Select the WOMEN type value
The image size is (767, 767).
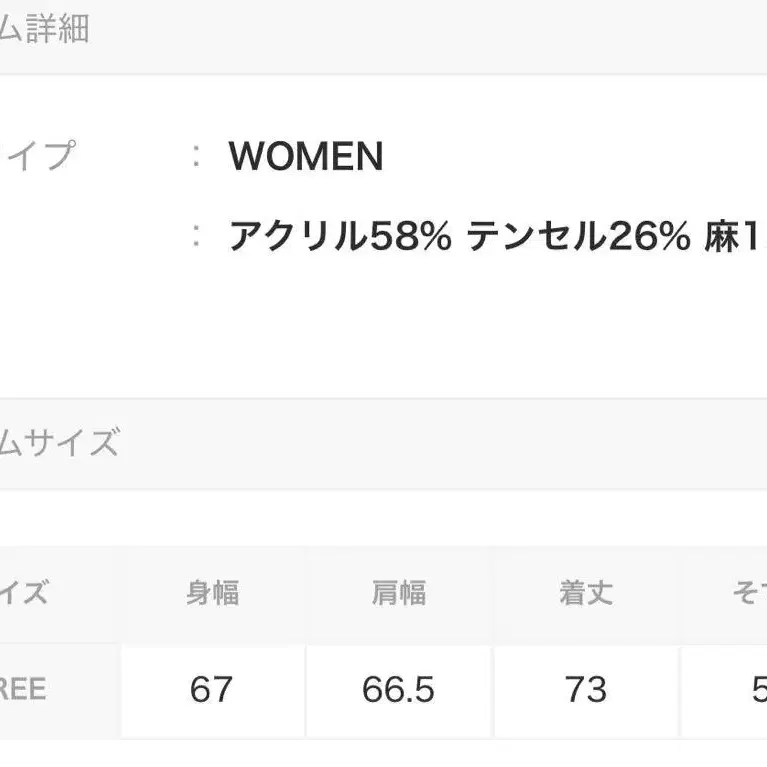(306, 156)
